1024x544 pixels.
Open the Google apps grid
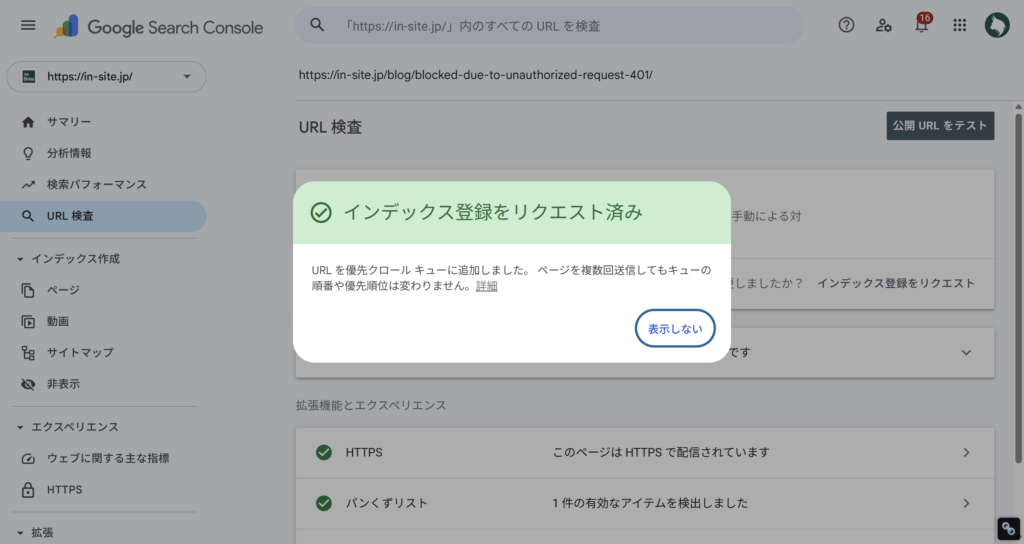click(959, 25)
